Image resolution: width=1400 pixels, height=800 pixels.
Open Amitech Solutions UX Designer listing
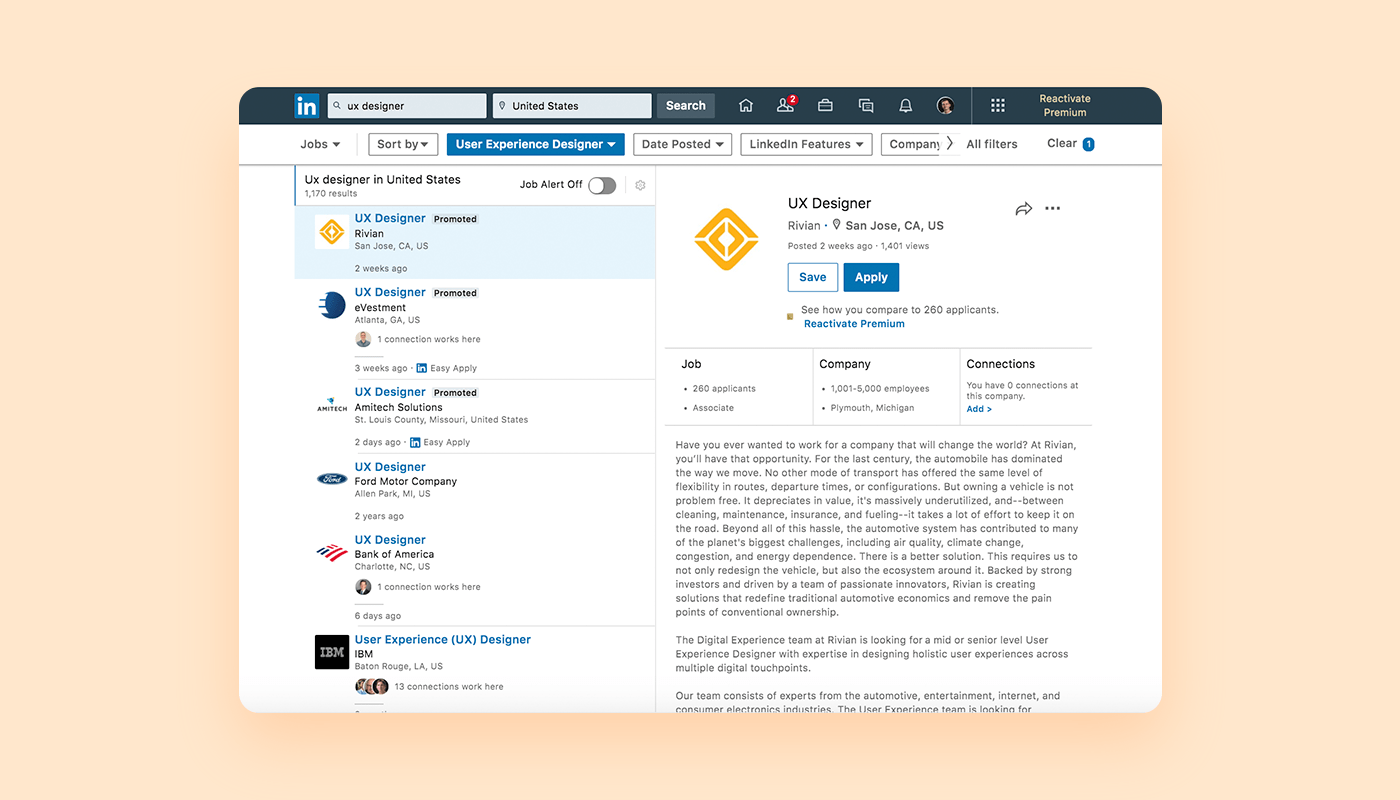[x=390, y=392]
